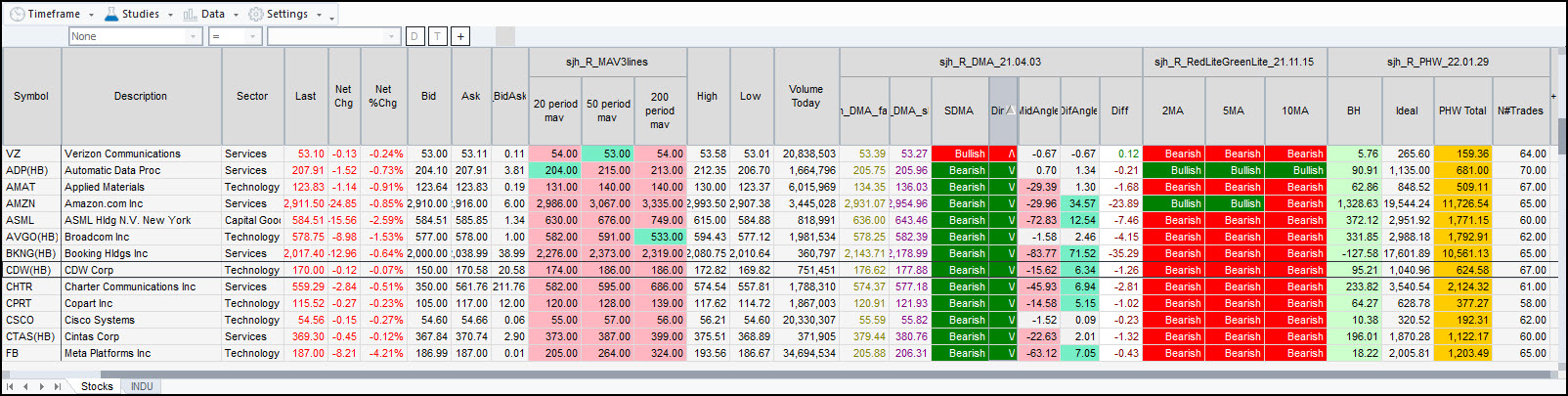Click the next sheet tab arrow
The height and width of the screenshot is (396, 1568).
coord(42,386)
